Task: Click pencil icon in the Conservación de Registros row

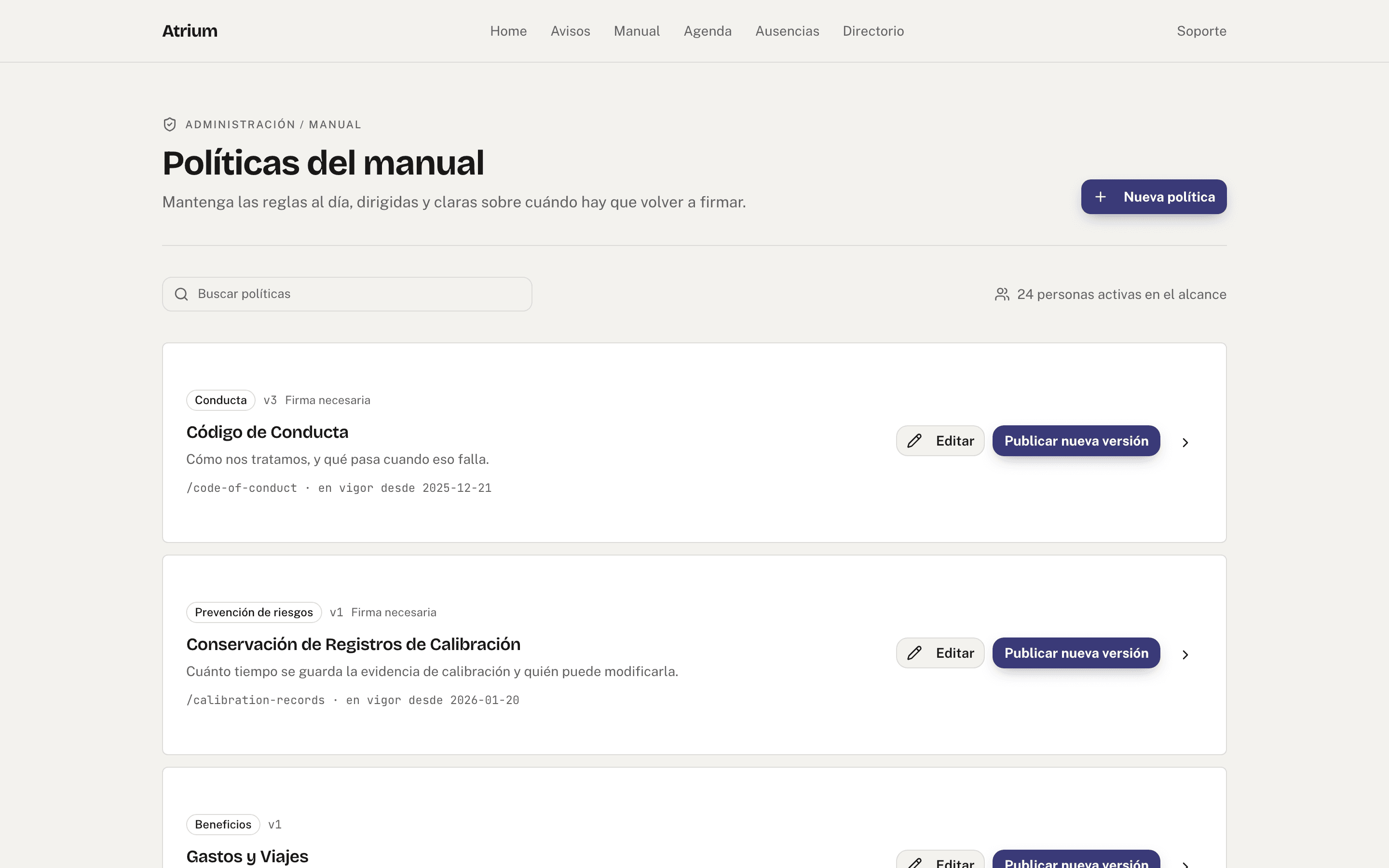Action: (x=914, y=653)
